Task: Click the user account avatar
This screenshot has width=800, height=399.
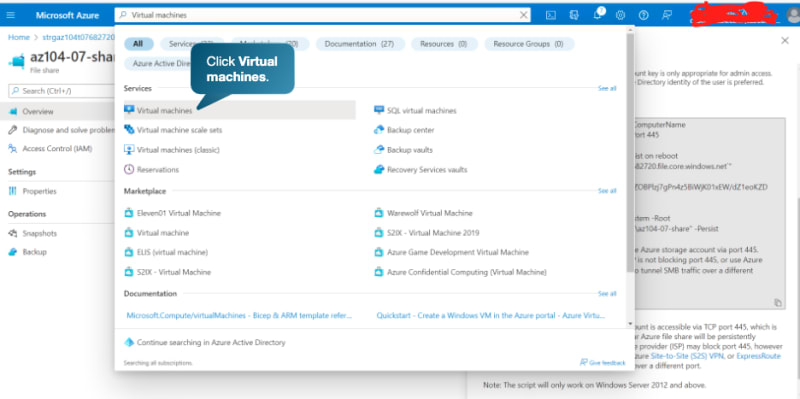Action: [x=793, y=16]
